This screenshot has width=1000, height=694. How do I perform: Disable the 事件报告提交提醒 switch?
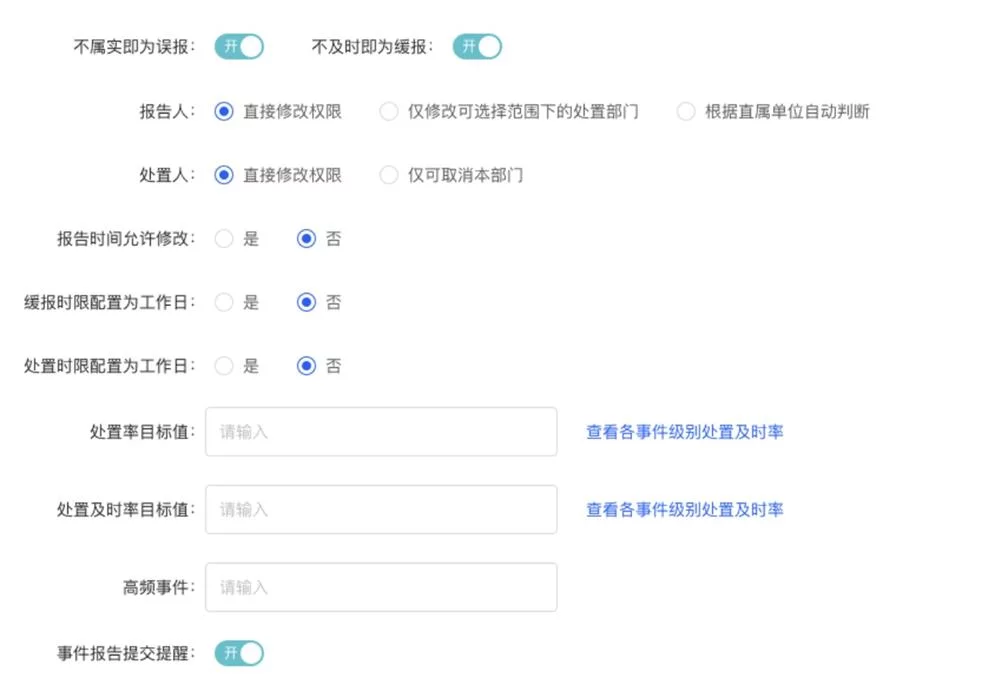[238, 653]
